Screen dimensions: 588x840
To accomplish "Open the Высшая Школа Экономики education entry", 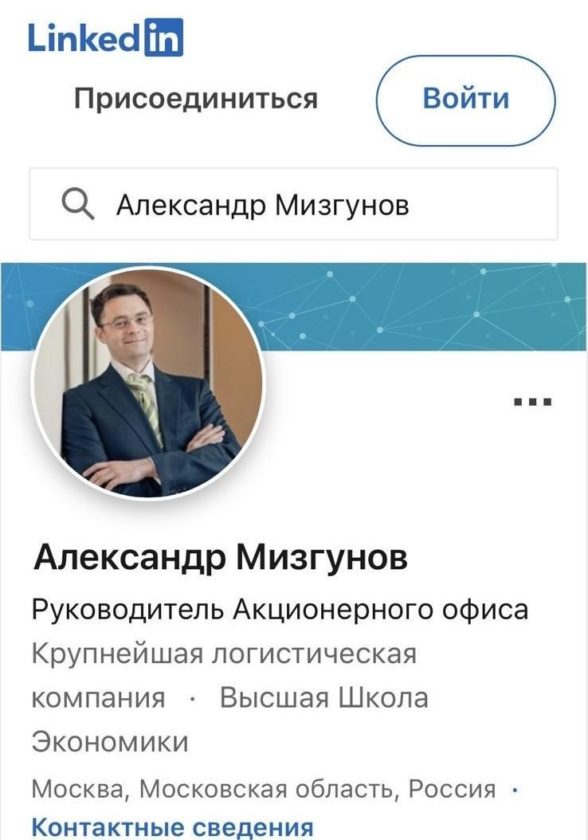I will click(230, 720).
